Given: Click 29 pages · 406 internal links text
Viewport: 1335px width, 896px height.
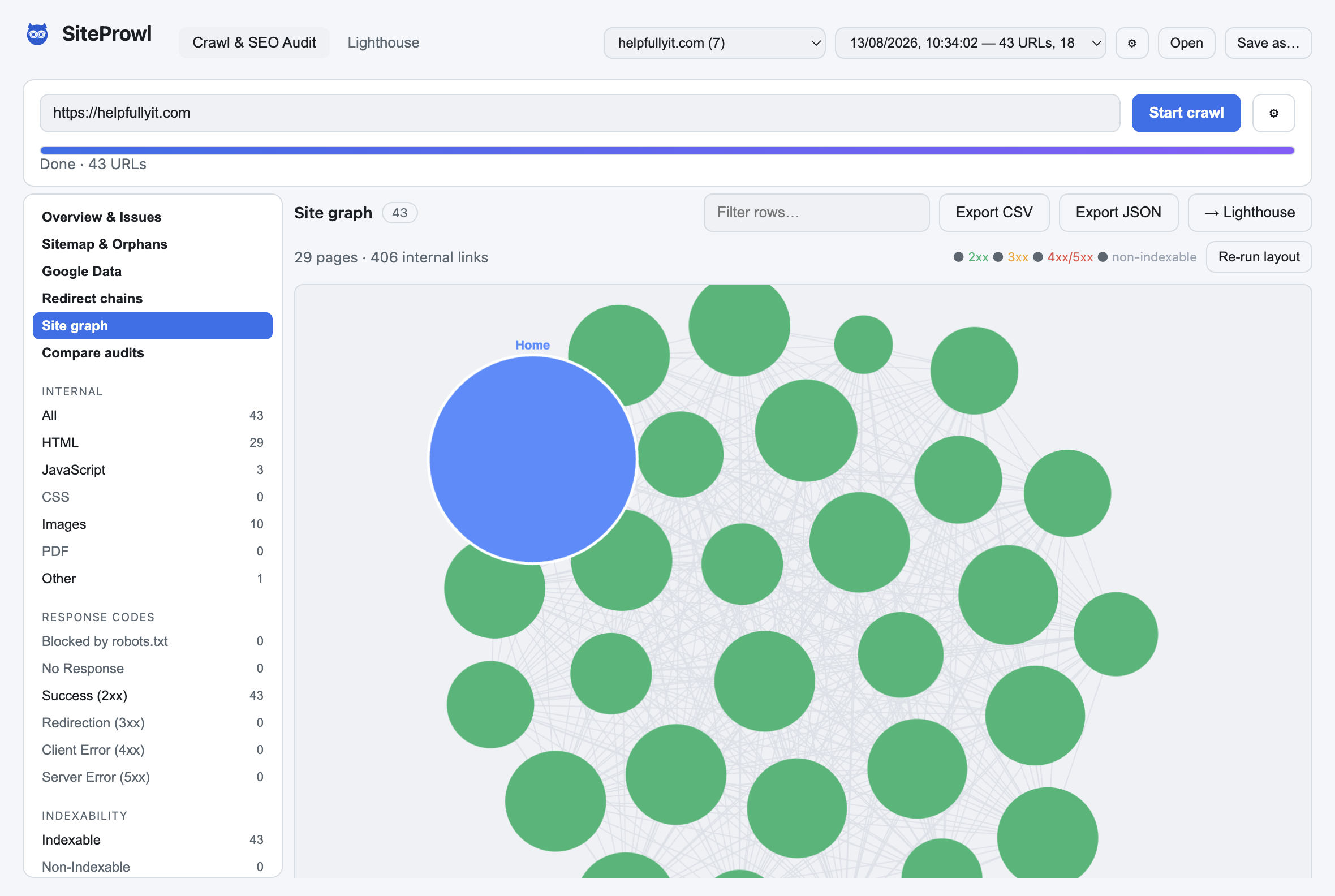Looking at the screenshot, I should tap(391, 258).
